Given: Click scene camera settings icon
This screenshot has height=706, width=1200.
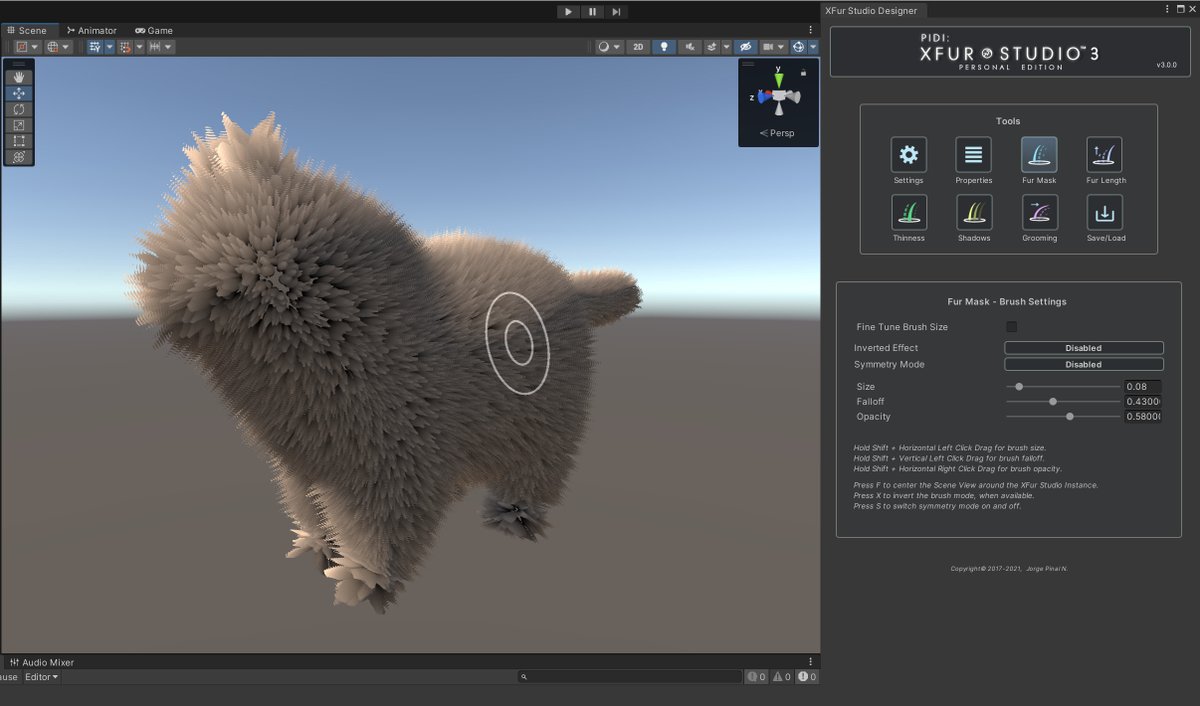Looking at the screenshot, I should (769, 47).
